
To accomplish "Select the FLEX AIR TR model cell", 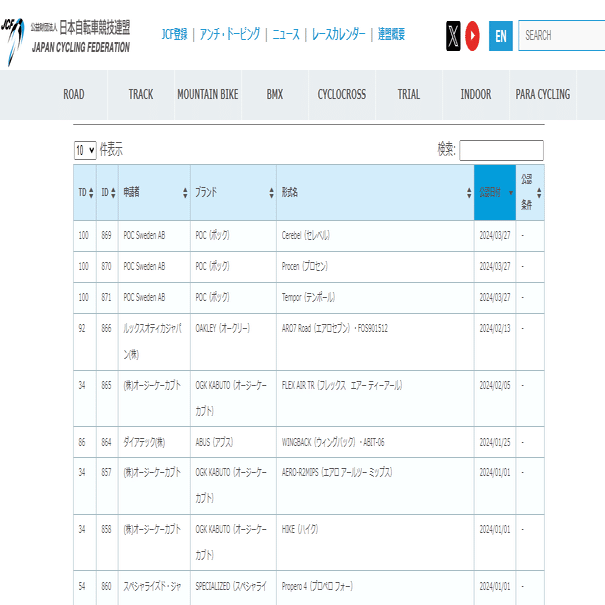I will [x=375, y=399].
